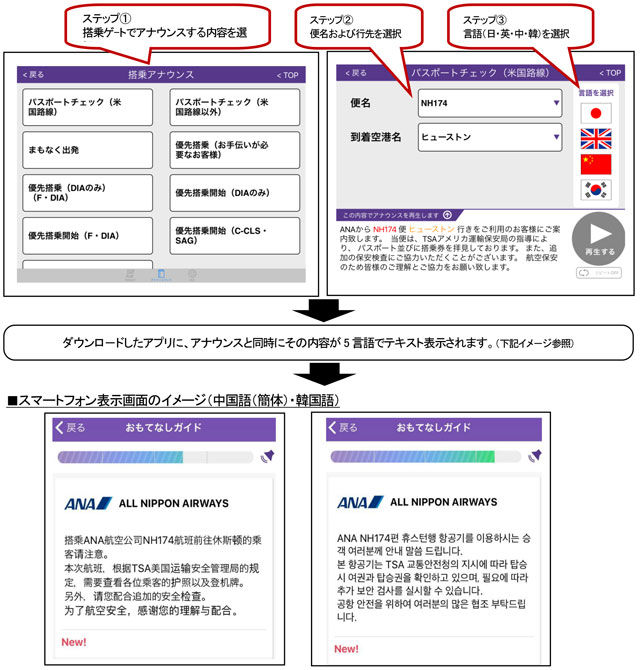The image size is (640, 670).
Task: Select パスポートチェック（米国路線） announcement
Action: 88,107
